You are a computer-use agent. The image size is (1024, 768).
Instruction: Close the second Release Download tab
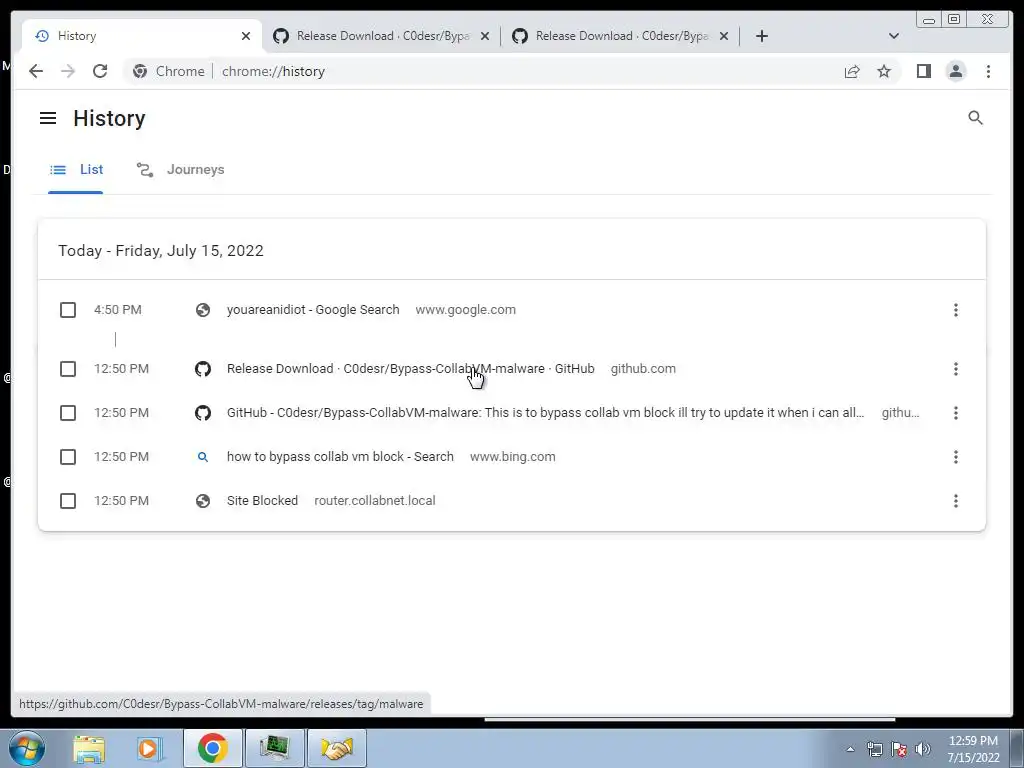[x=724, y=36]
